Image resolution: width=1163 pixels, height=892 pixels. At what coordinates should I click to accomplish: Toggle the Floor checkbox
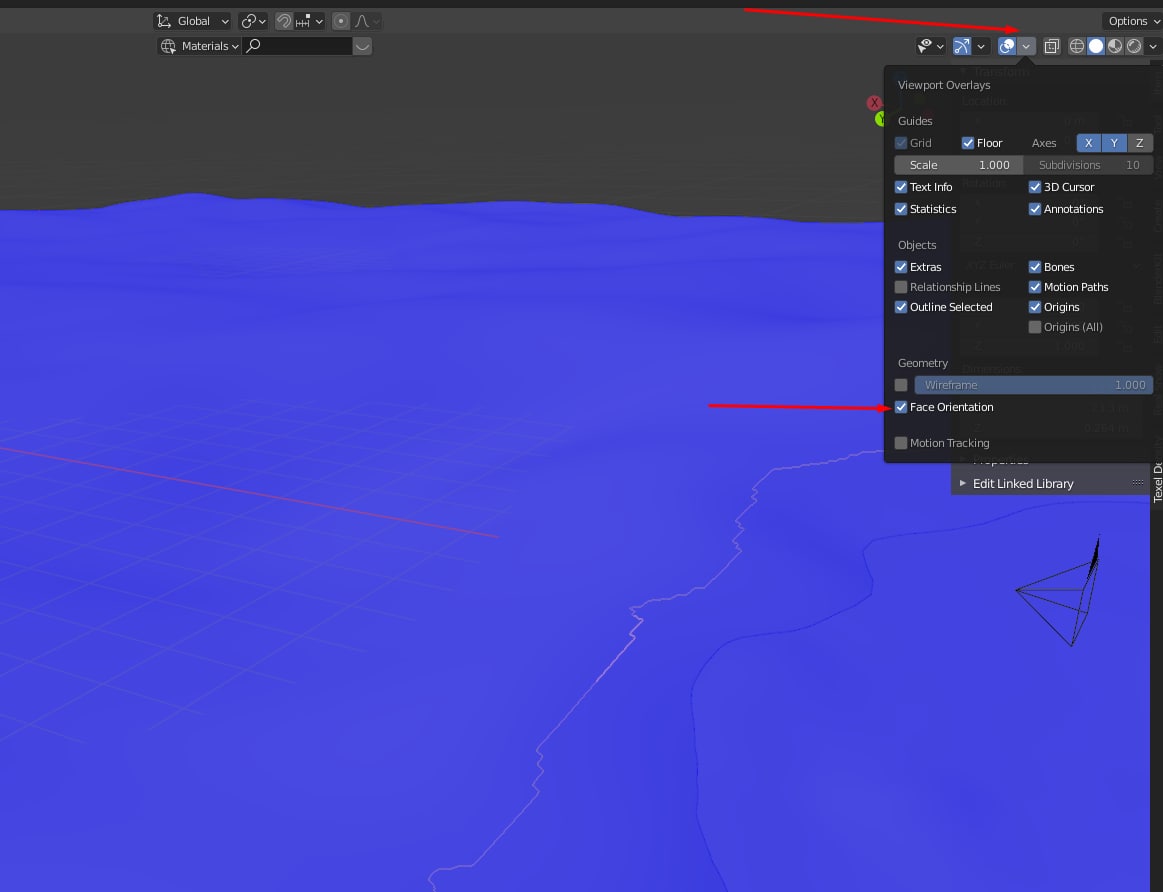(967, 143)
